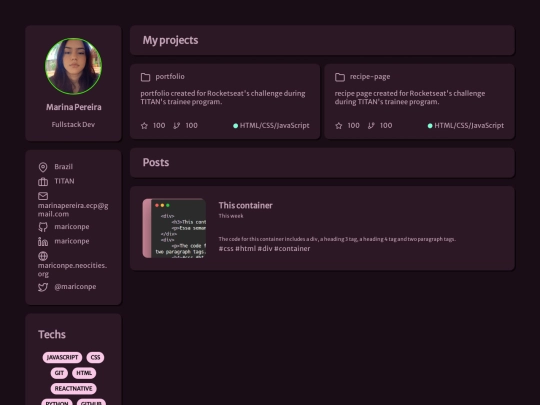Click the folder icon on recipe-page card
This screenshot has height=405, width=540.
pos(340,77)
